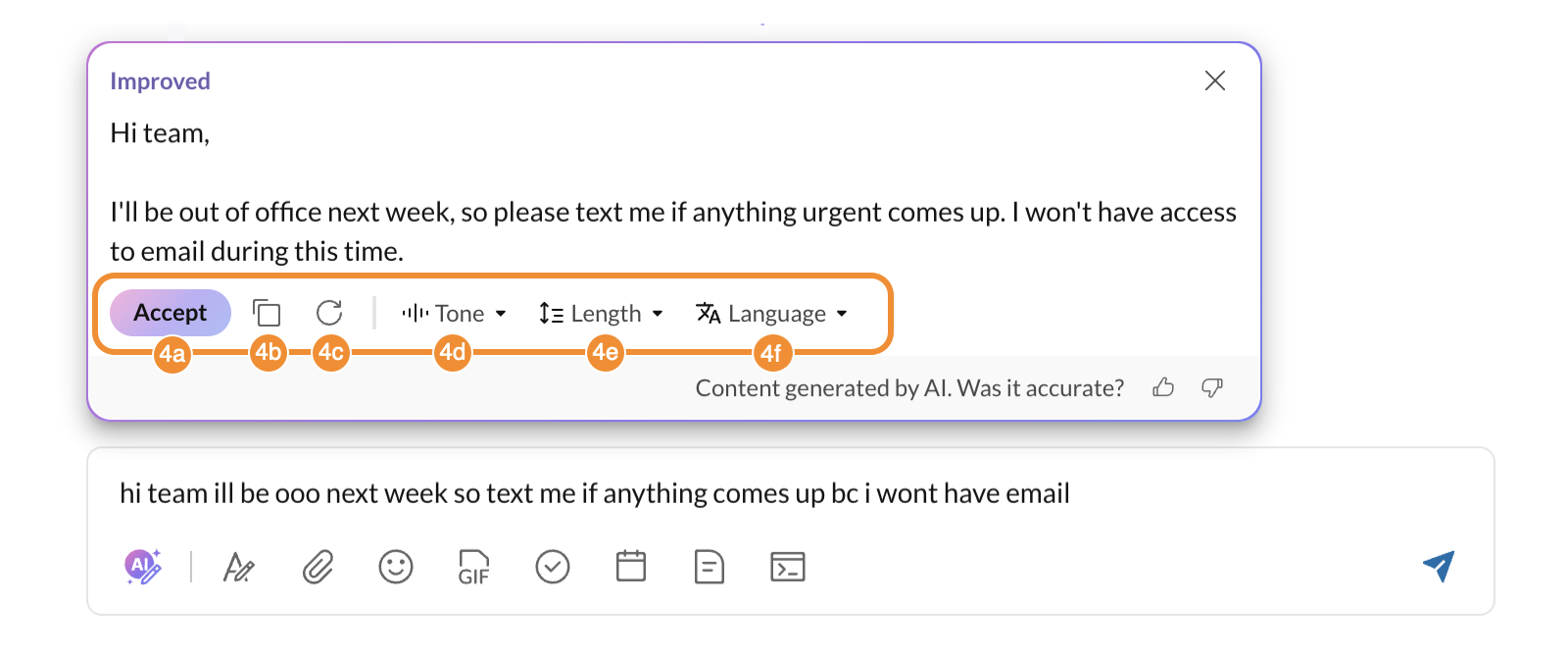Open the Length dropdown

[x=601, y=314]
